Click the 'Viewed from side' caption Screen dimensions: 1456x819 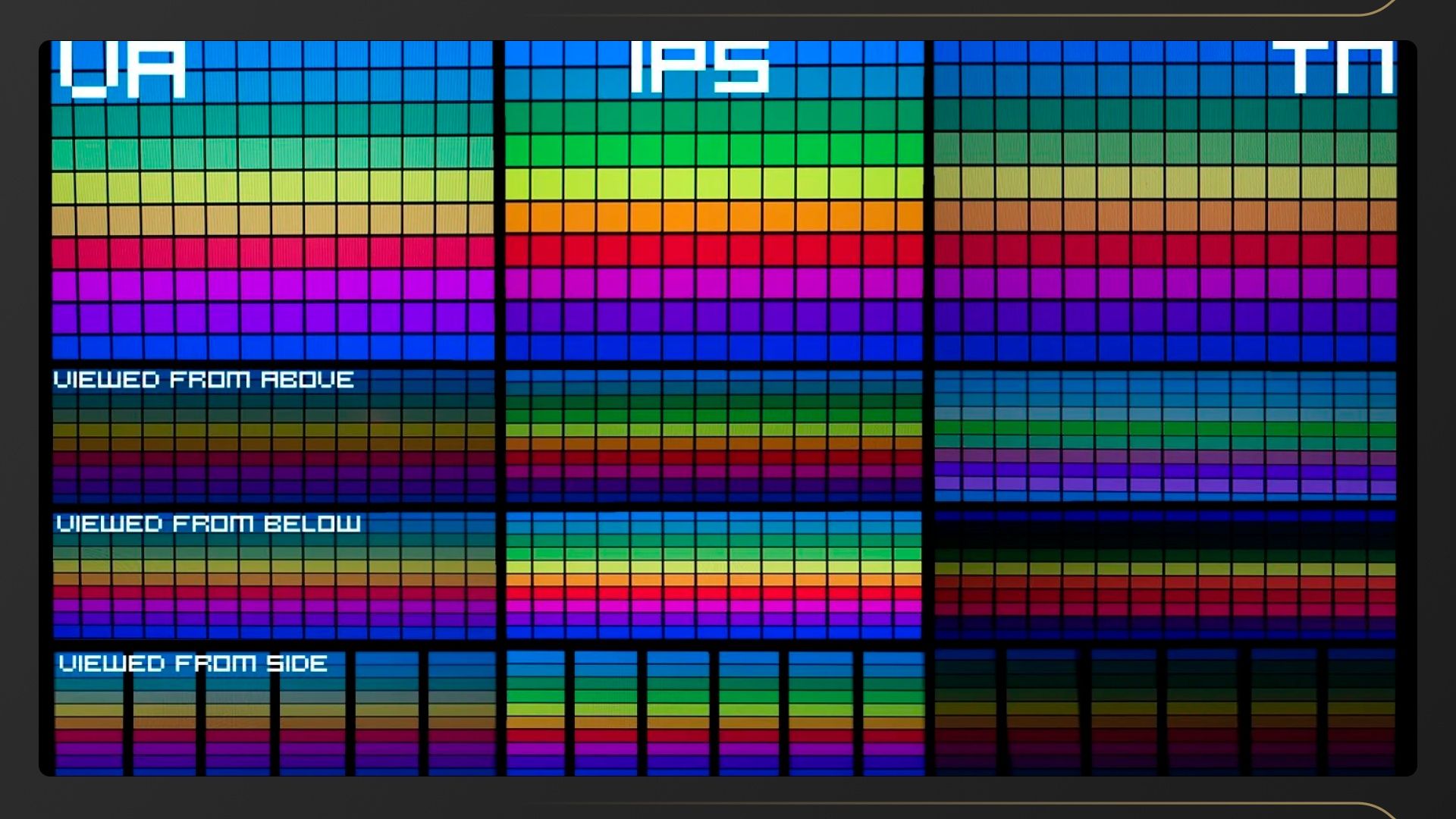tap(193, 664)
